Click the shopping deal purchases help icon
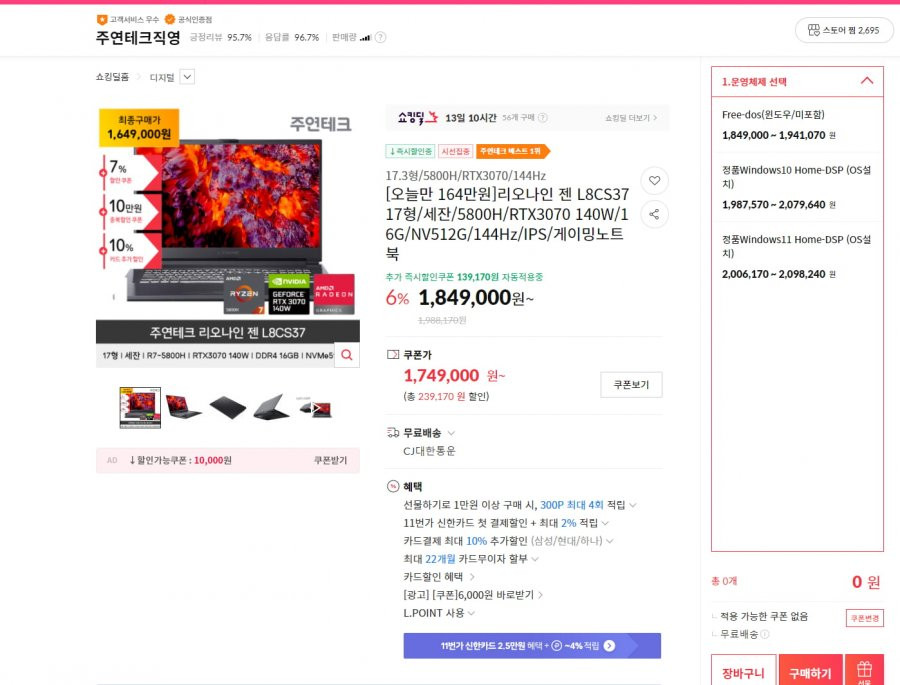The image size is (900, 685). point(542,118)
